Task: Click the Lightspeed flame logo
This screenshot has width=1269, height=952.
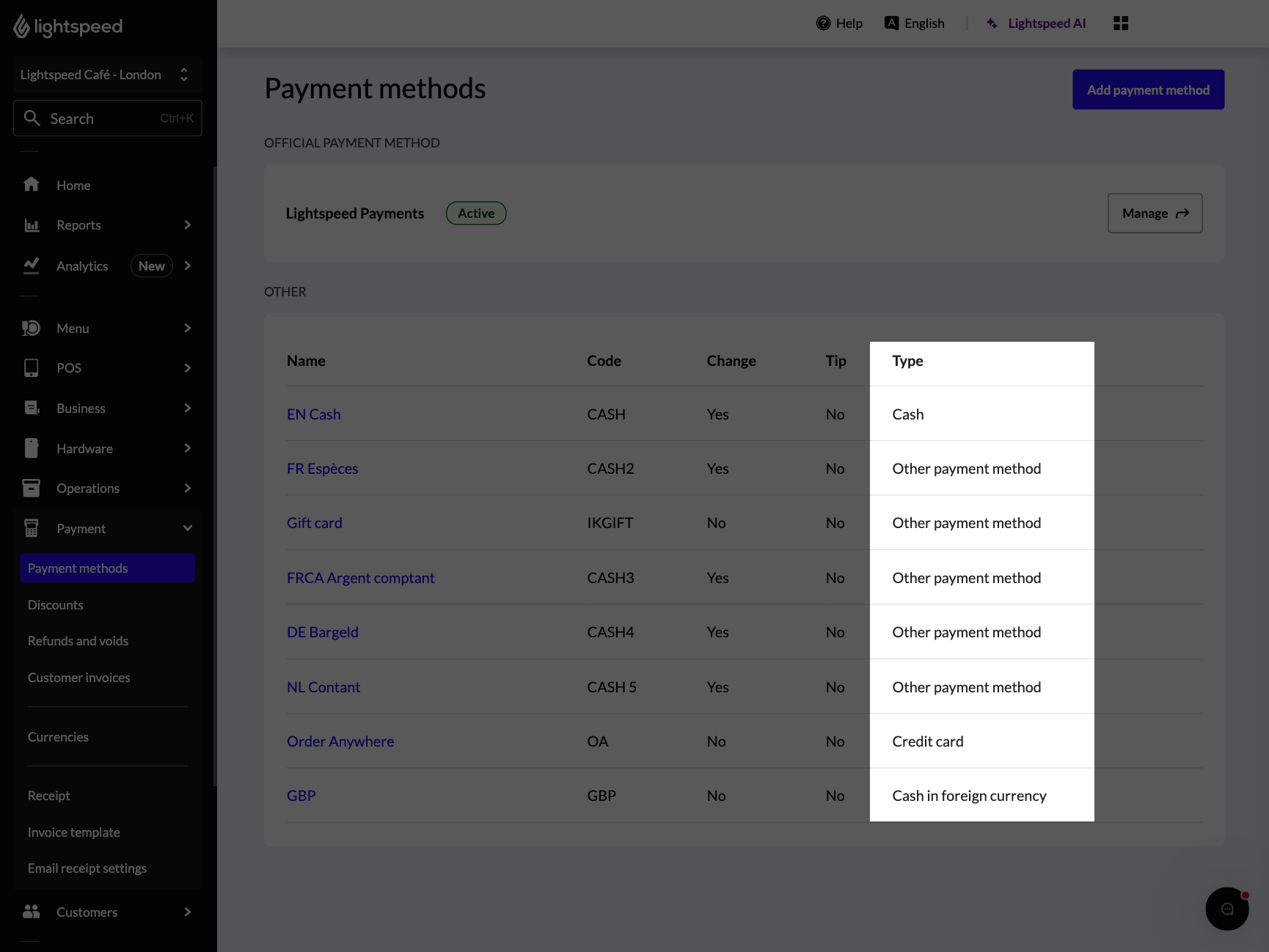Action: (21, 26)
